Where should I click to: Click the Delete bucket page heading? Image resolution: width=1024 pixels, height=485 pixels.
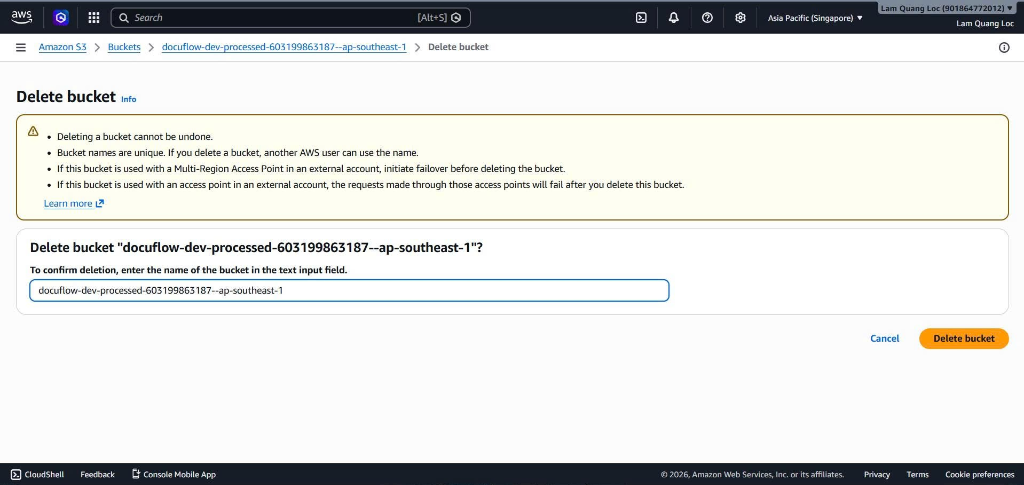tap(66, 97)
